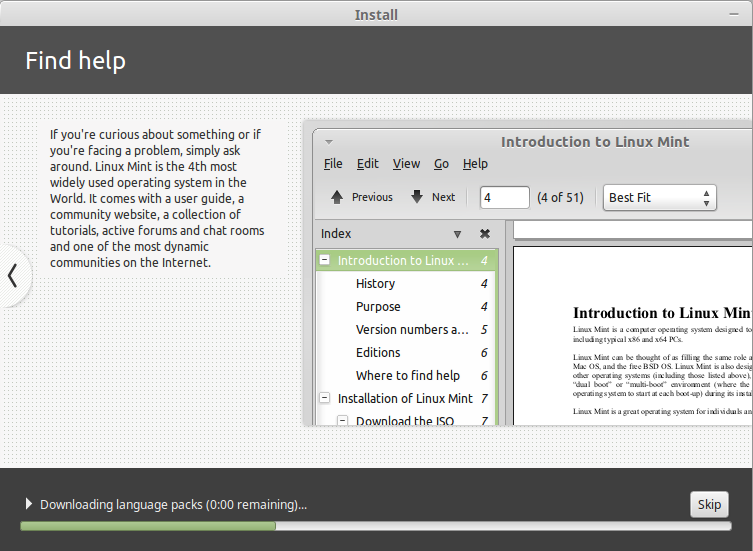This screenshot has height=551, width=753.
Task: Minimize the Install window
Action: point(733,14)
